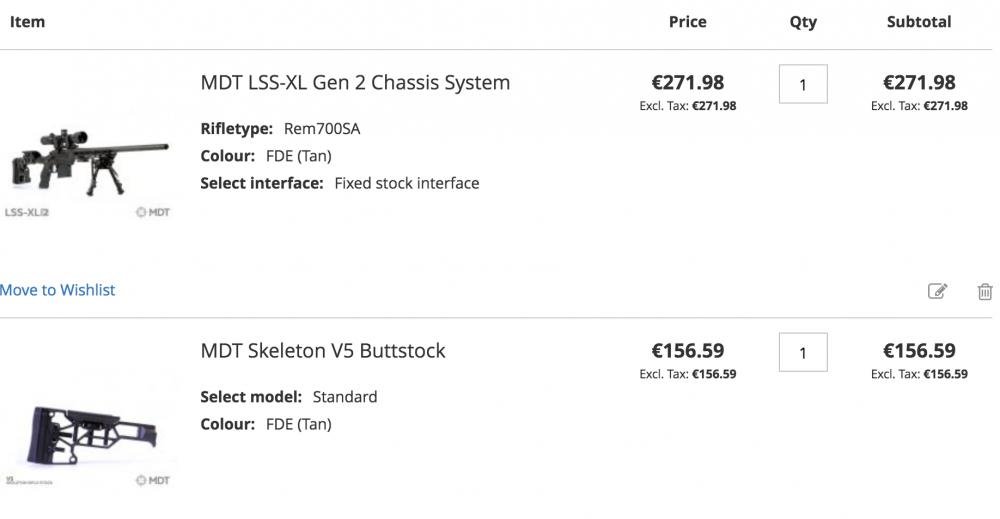
Task: Focus the quantity field for the Skeleton V5 Buttstock
Action: (803, 352)
